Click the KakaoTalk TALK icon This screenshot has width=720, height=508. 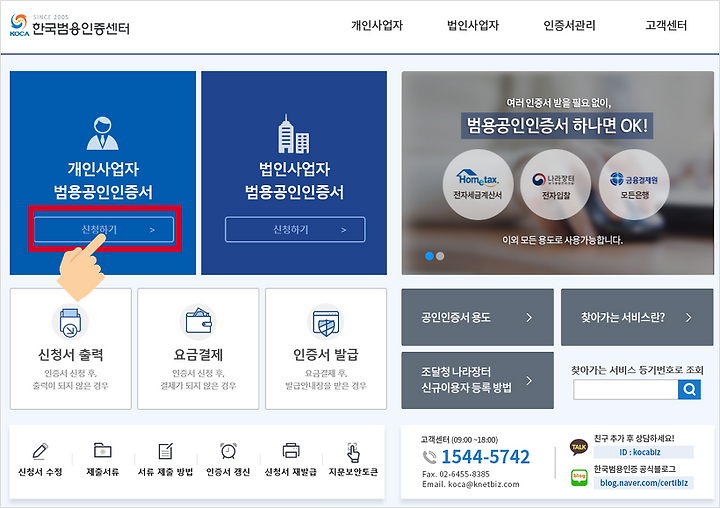click(579, 447)
